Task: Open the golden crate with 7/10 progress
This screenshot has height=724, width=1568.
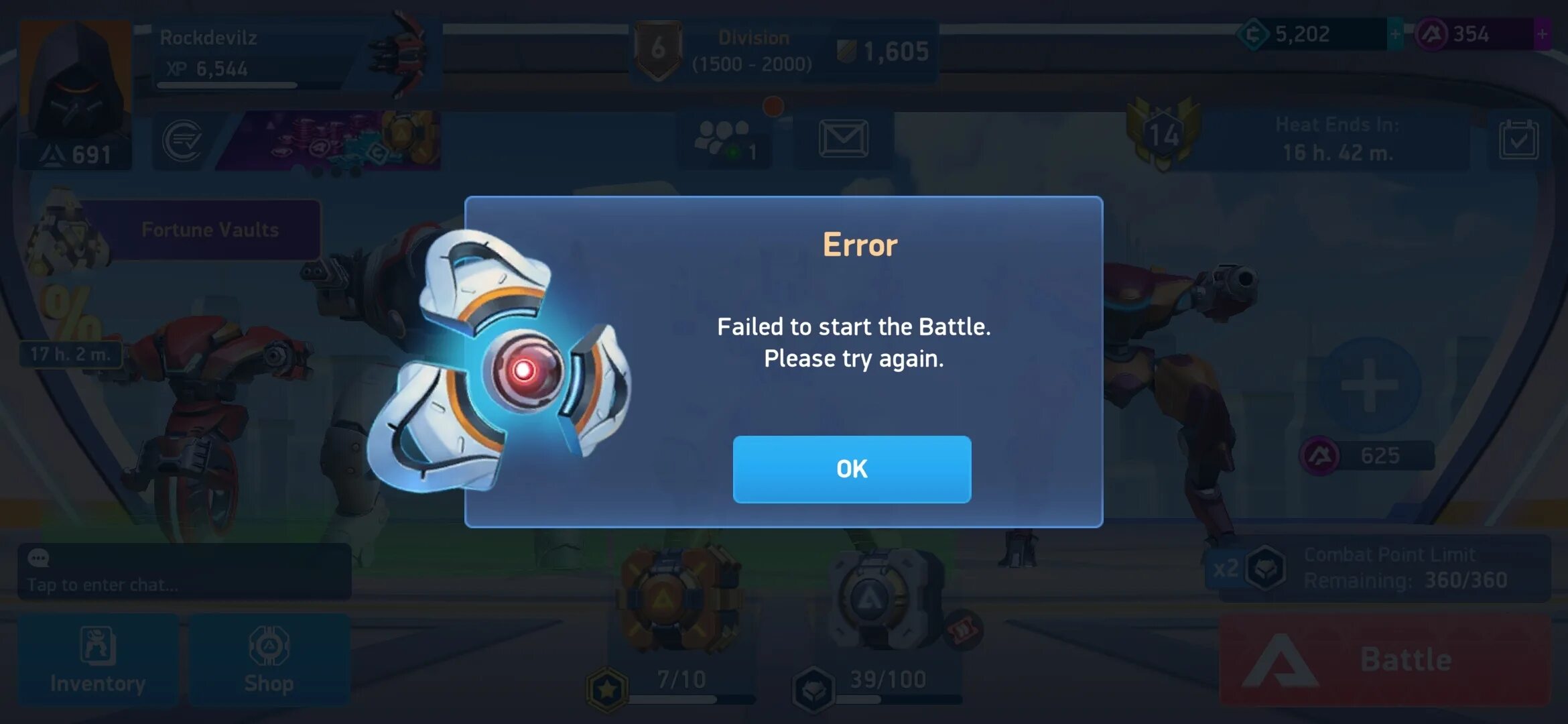Action: point(680,598)
